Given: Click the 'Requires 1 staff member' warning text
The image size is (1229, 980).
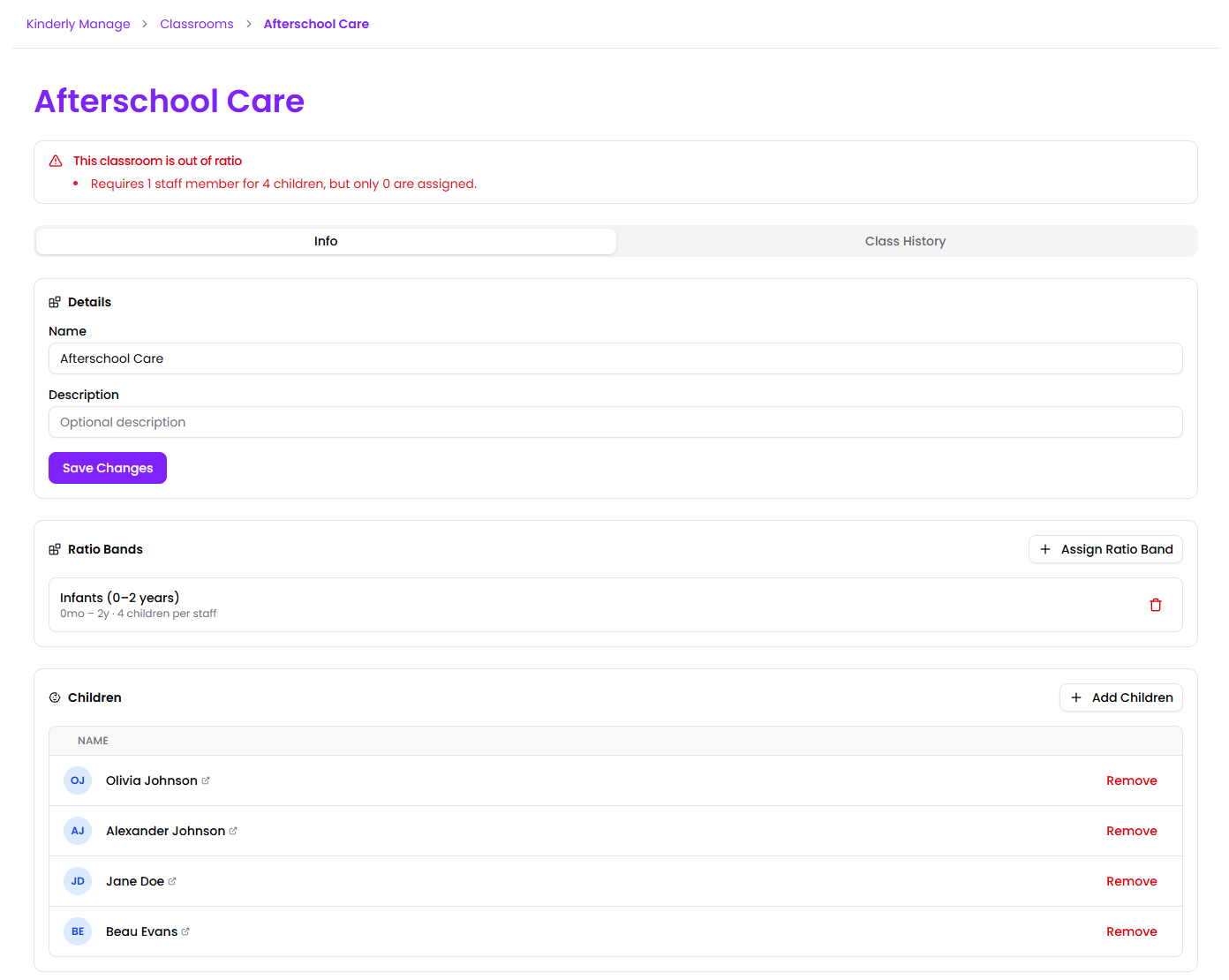Looking at the screenshot, I should (x=283, y=184).
